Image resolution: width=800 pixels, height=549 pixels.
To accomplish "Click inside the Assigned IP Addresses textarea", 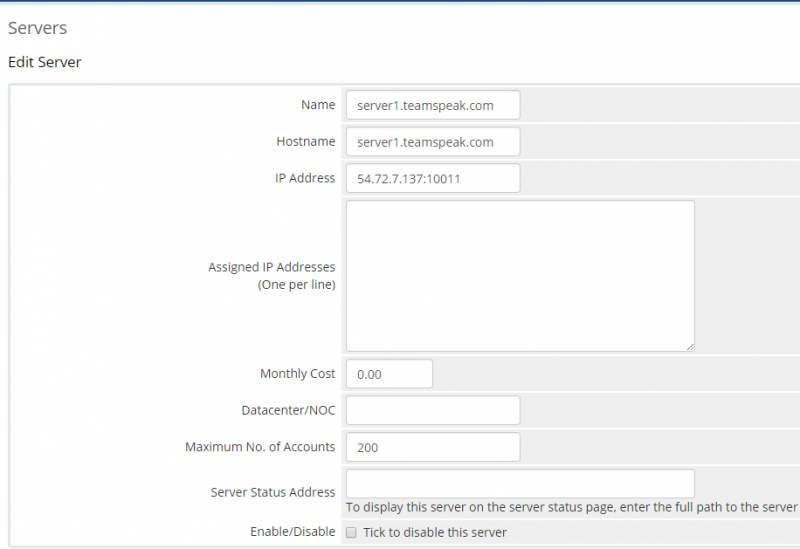I will 520,276.
